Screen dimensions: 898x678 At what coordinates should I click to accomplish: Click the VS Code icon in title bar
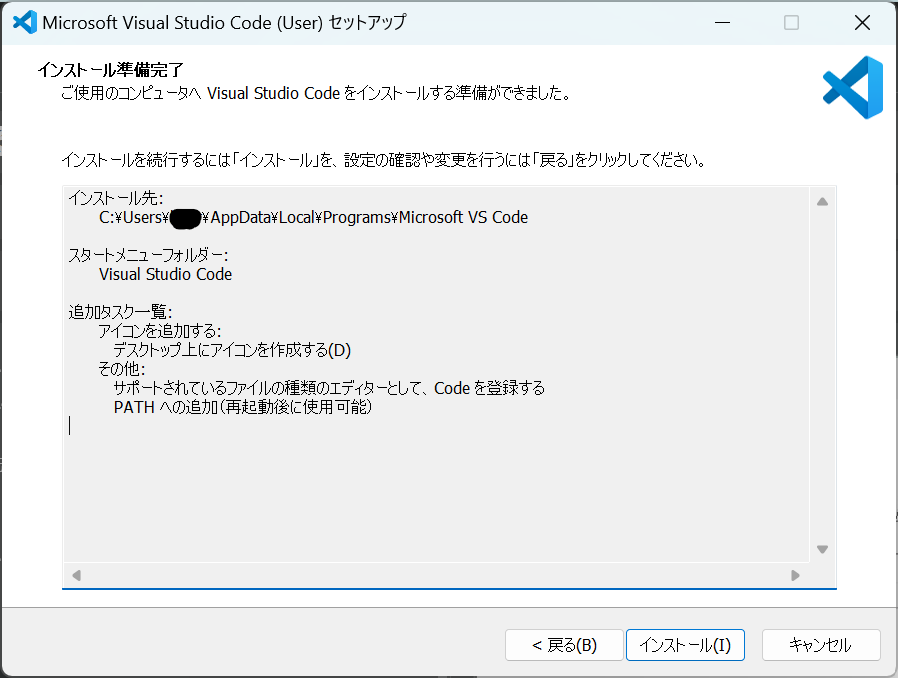pyautogui.click(x=25, y=22)
